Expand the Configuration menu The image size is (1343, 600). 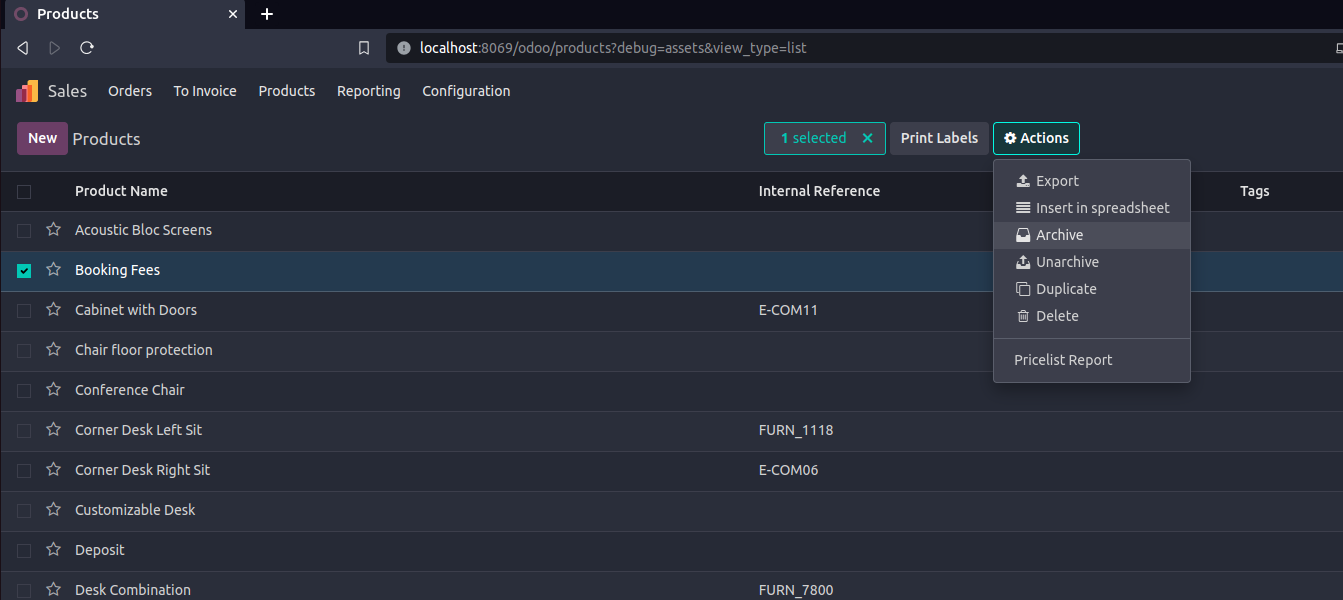click(x=466, y=91)
